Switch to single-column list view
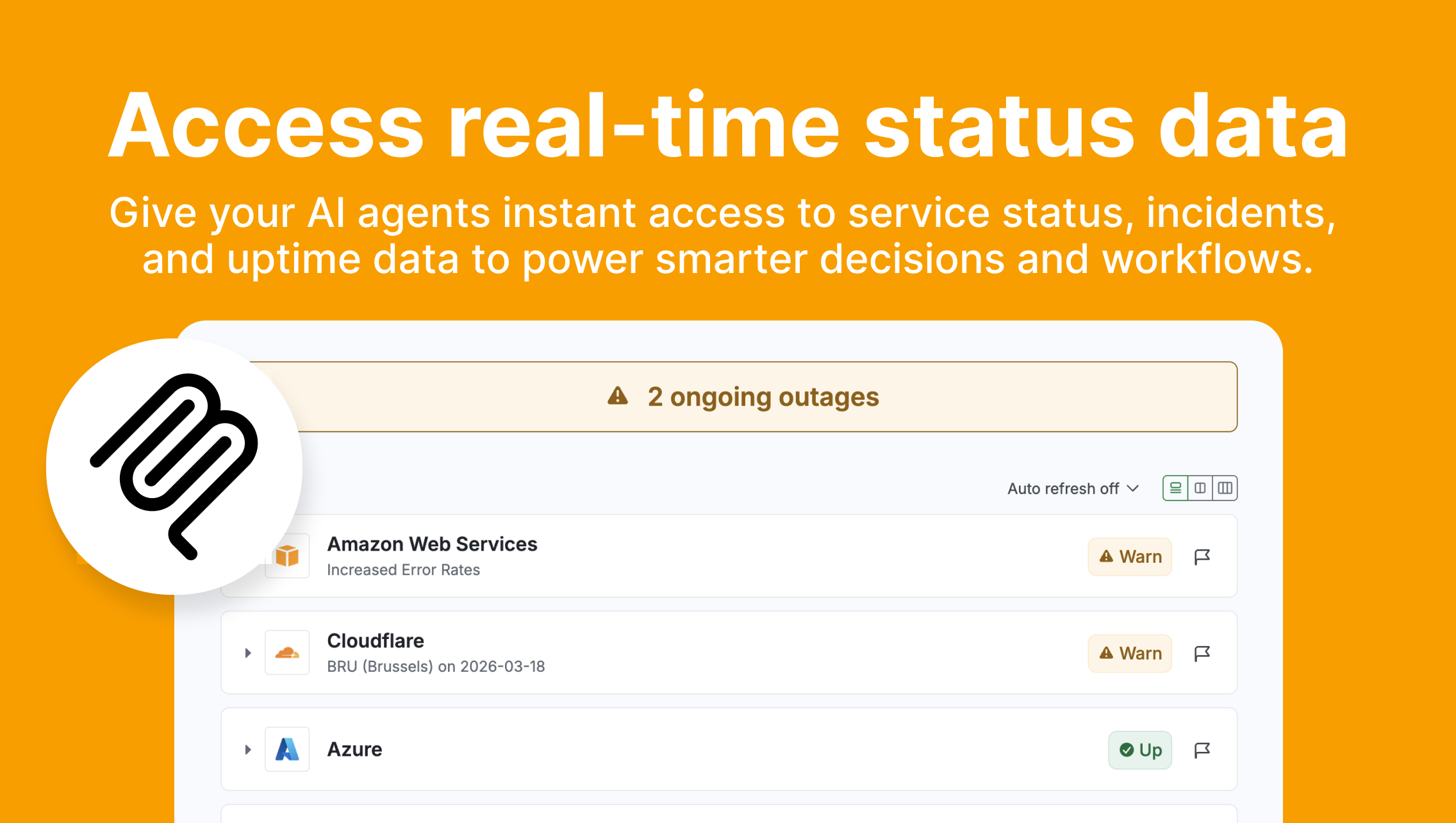The width and height of the screenshot is (1456, 823). coord(1175,488)
